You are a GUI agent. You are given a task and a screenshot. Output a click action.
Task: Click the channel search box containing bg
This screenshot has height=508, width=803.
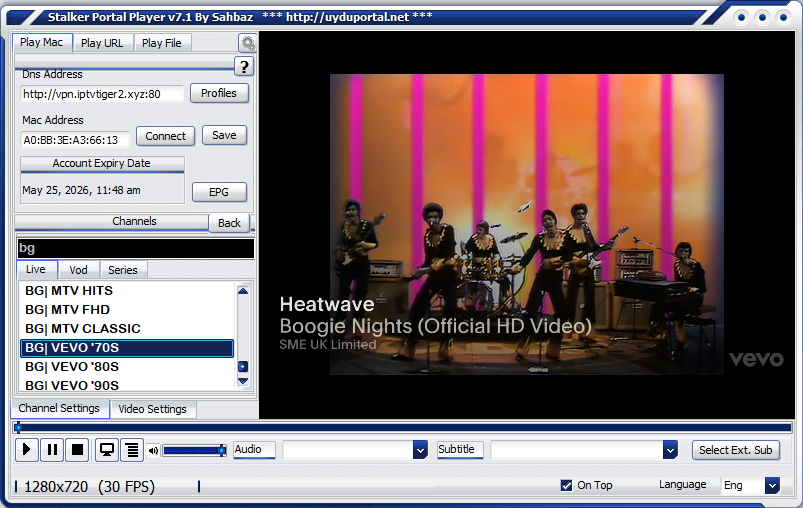(x=136, y=248)
